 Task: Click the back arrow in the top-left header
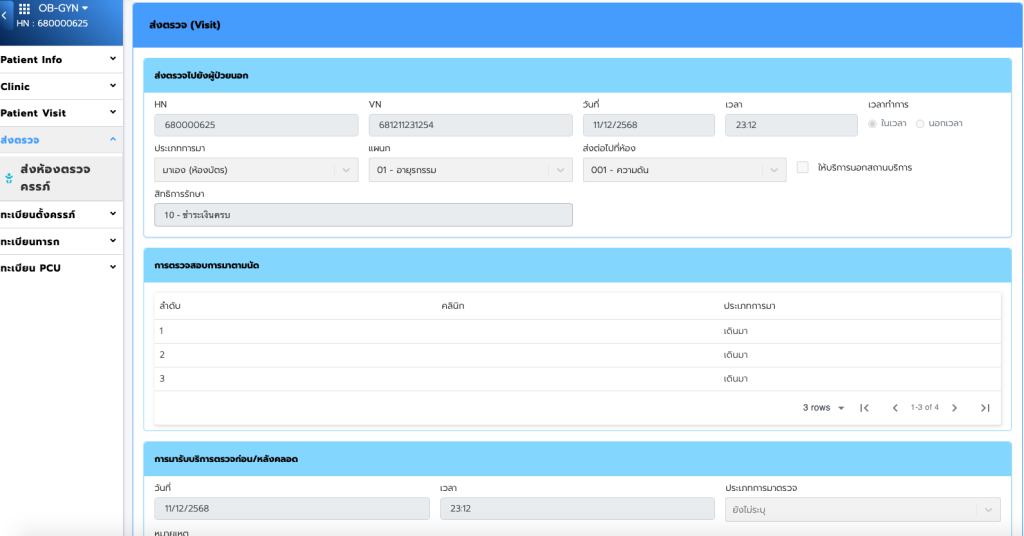[x=4, y=16]
